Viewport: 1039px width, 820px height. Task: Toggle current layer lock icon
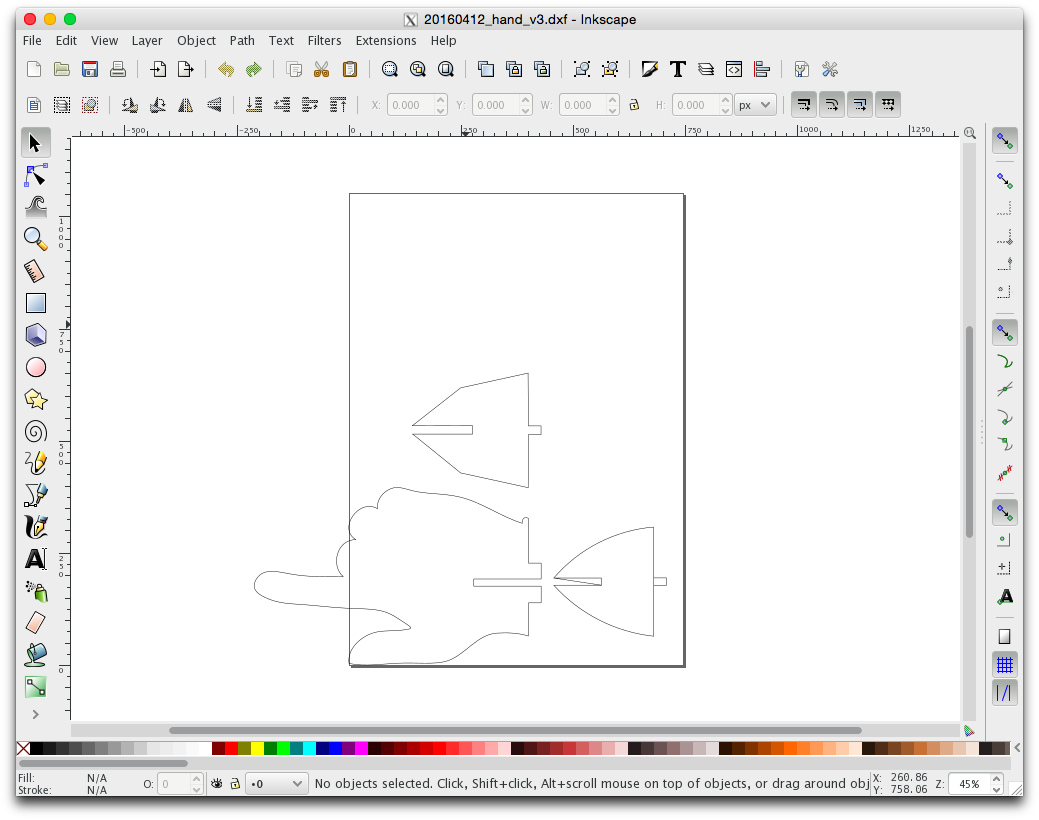235,784
